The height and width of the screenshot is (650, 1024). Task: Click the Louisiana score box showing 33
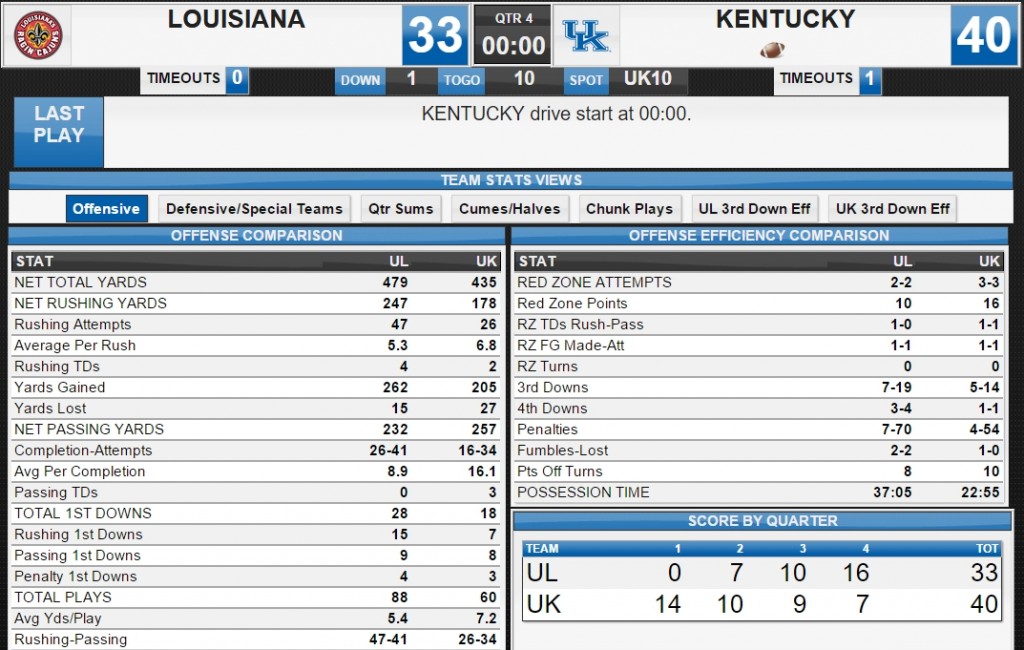click(435, 35)
